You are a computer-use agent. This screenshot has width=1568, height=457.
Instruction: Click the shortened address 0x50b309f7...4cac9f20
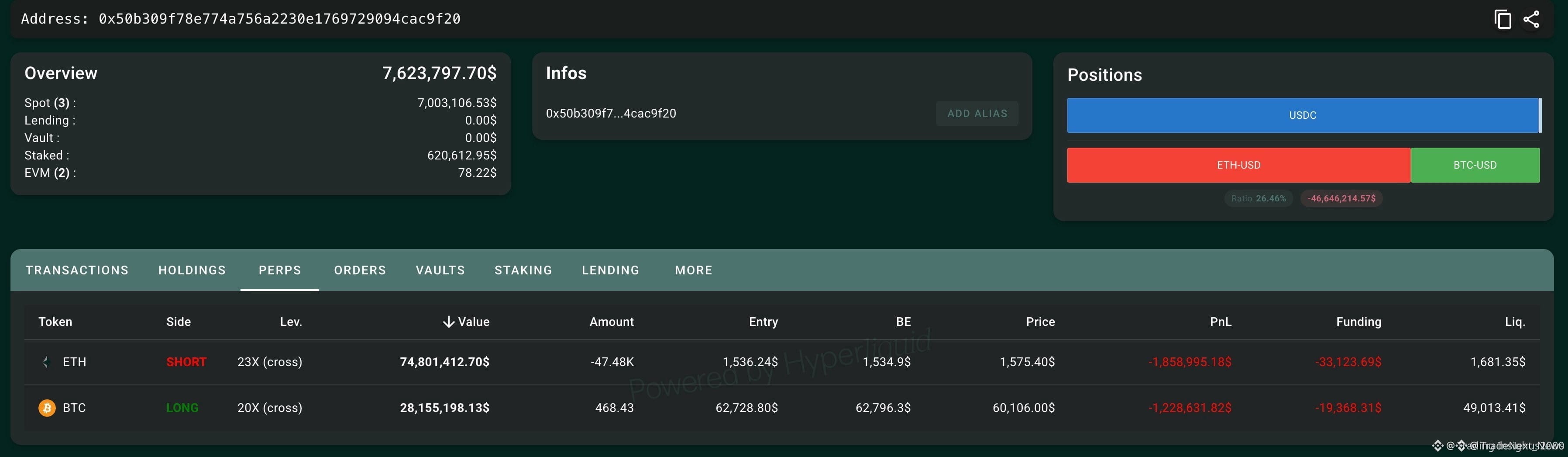tap(611, 113)
